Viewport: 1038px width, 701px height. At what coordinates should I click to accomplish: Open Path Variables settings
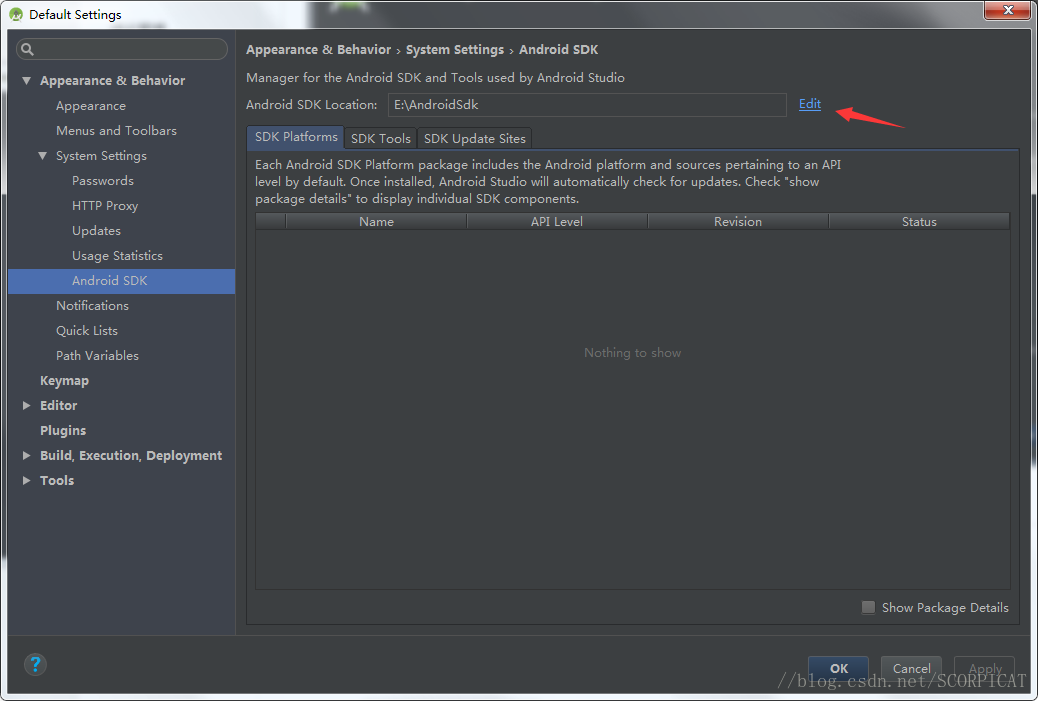(x=97, y=355)
